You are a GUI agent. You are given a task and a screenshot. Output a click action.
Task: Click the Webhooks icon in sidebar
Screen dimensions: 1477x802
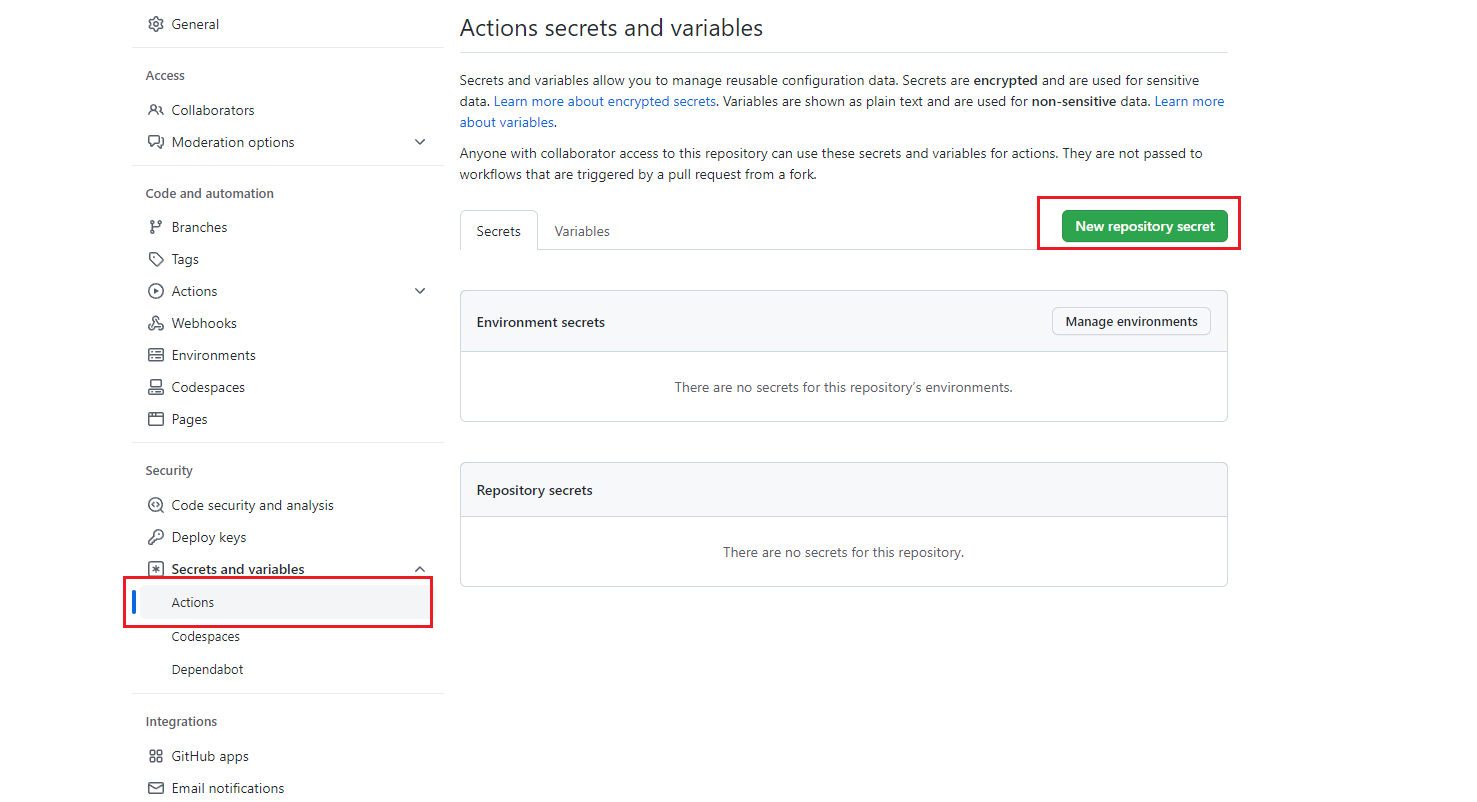(156, 323)
